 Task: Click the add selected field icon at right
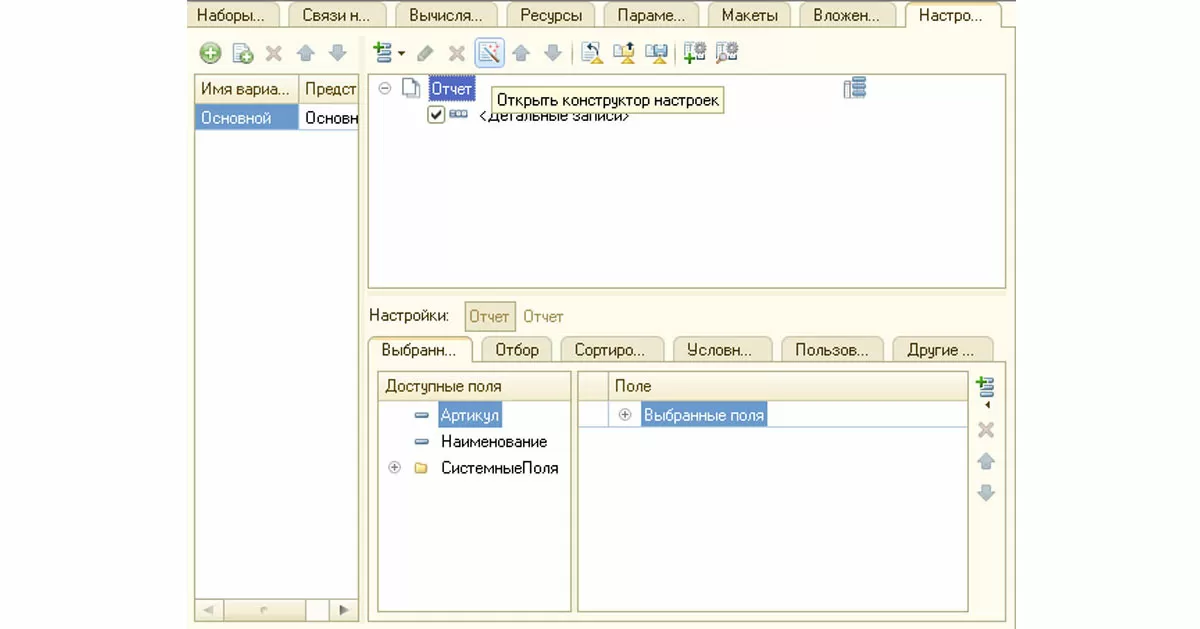[x=985, y=387]
